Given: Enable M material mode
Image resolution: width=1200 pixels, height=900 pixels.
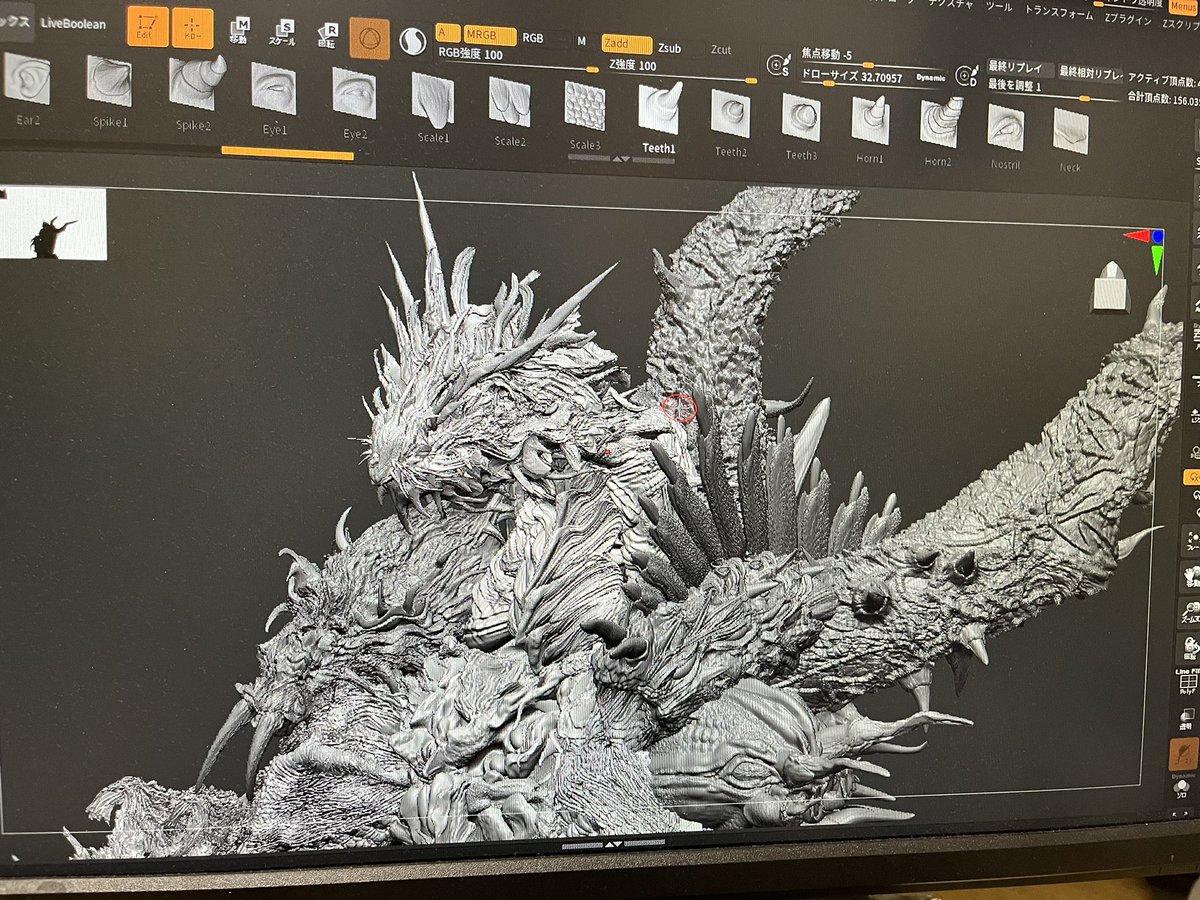Looking at the screenshot, I should pyautogui.click(x=580, y=41).
